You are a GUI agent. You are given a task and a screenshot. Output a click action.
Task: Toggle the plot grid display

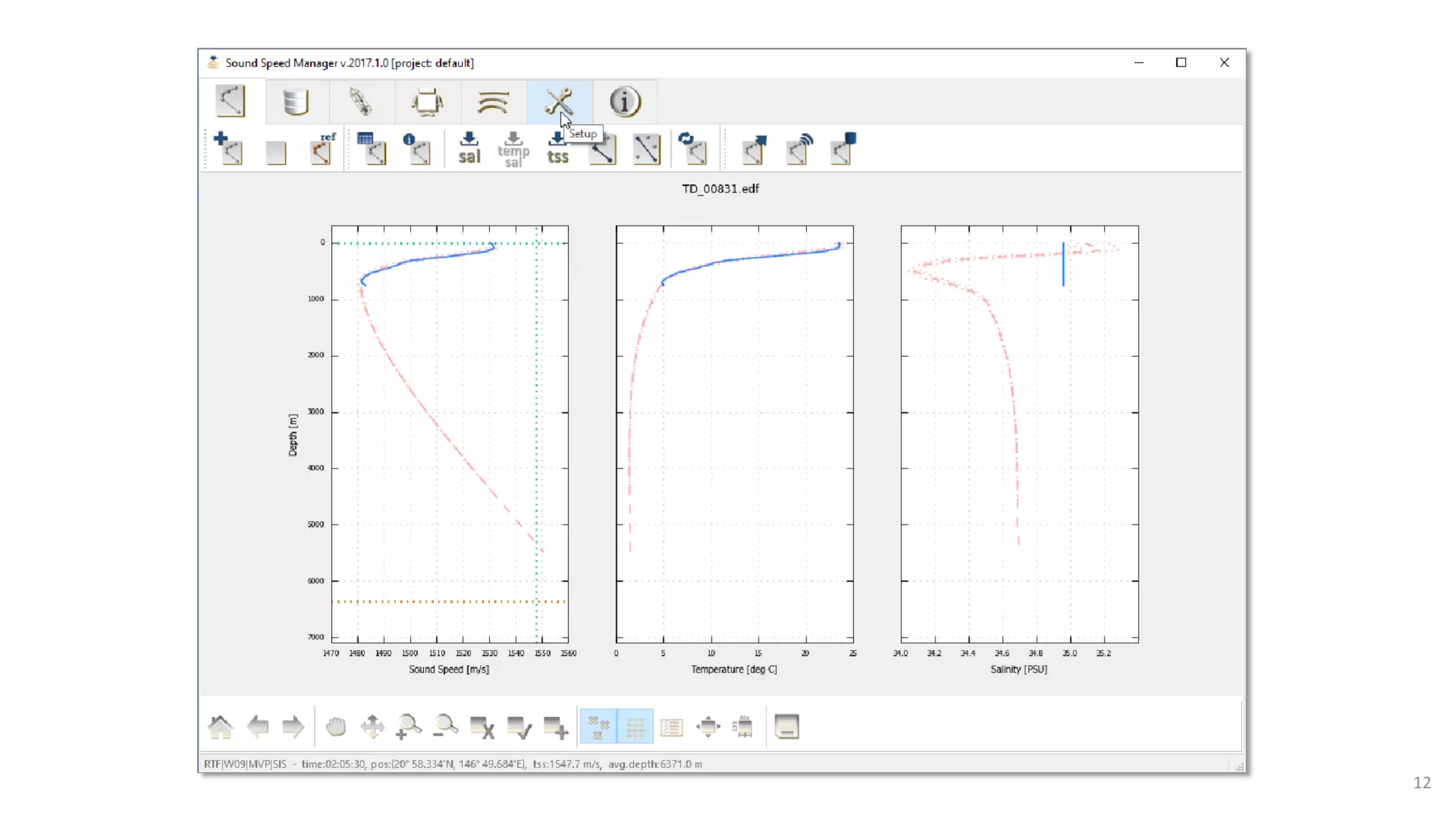(635, 726)
